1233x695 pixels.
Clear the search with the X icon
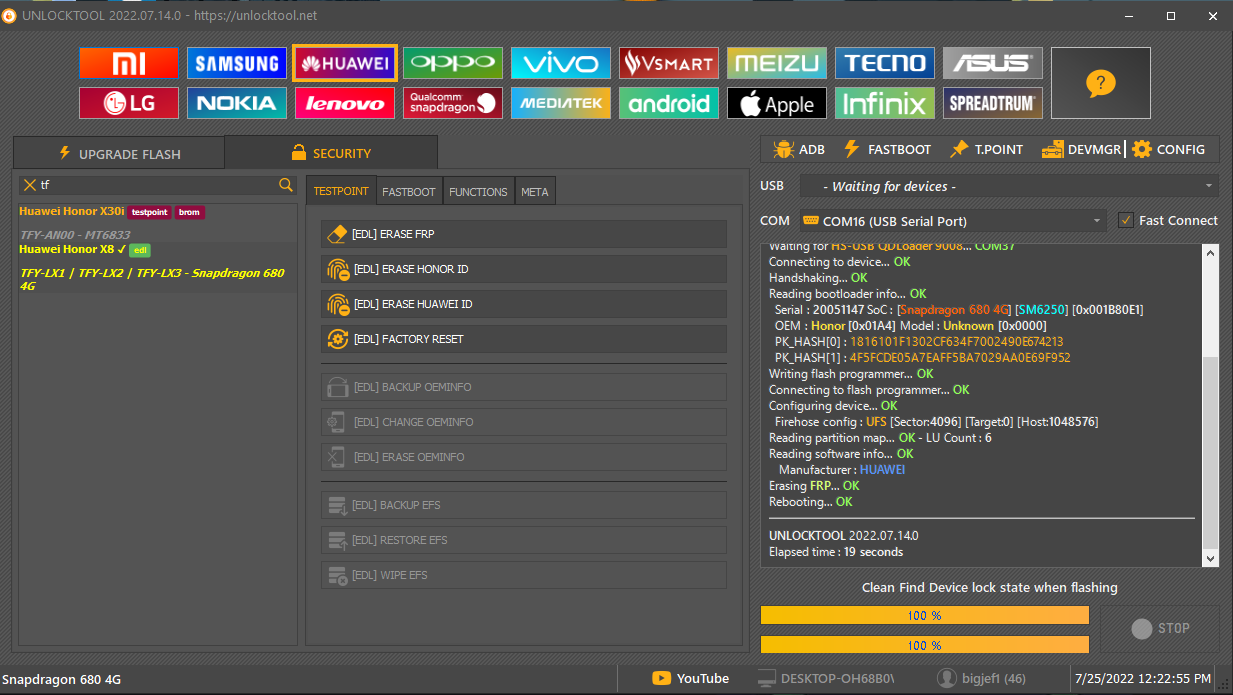[29, 185]
